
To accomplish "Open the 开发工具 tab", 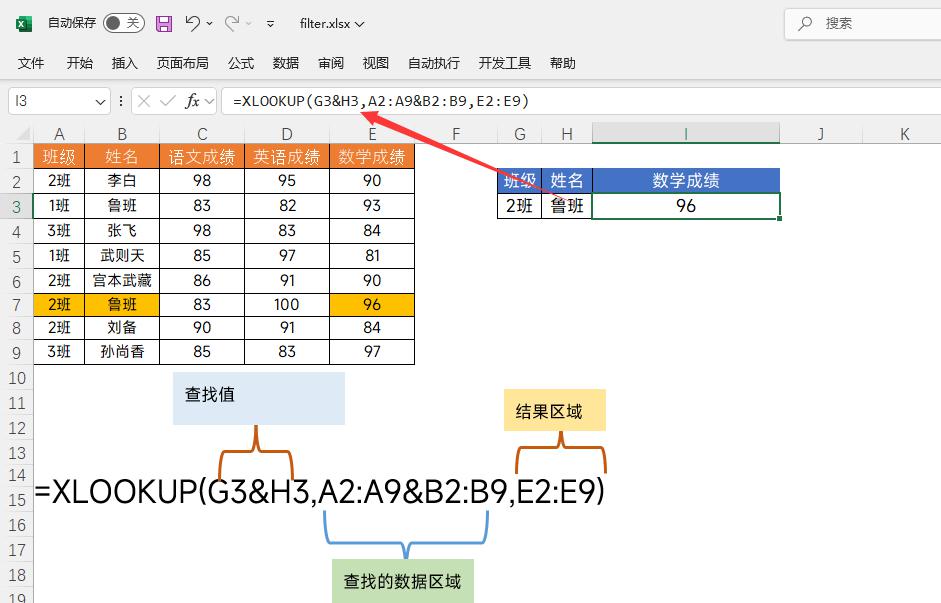I will tap(505, 63).
